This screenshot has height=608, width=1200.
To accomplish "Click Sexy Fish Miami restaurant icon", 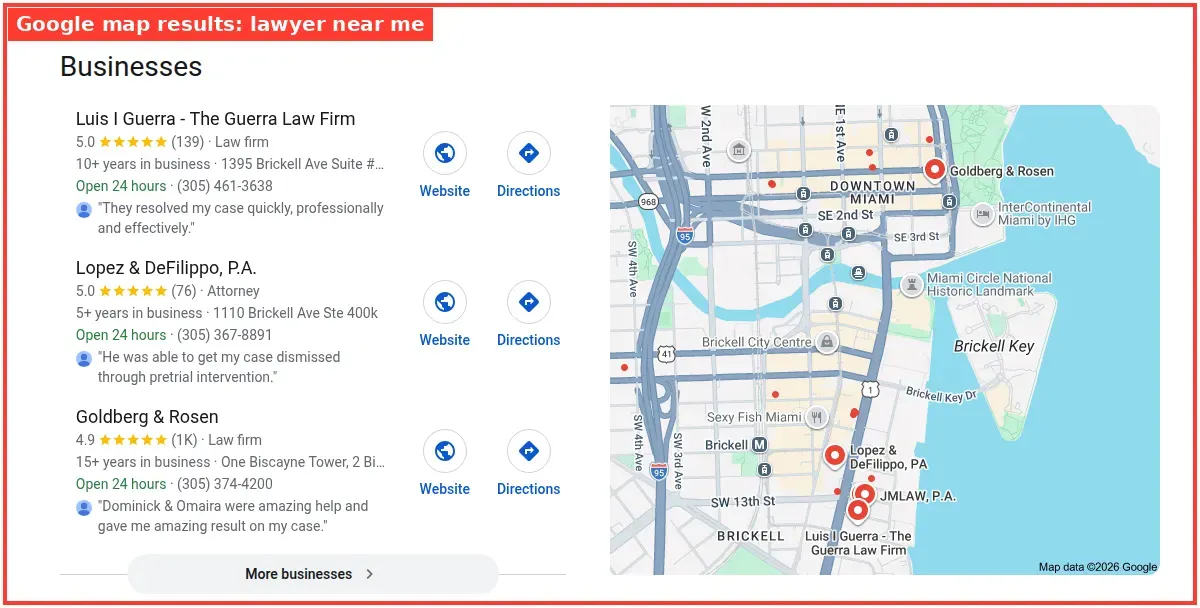I will (x=818, y=417).
